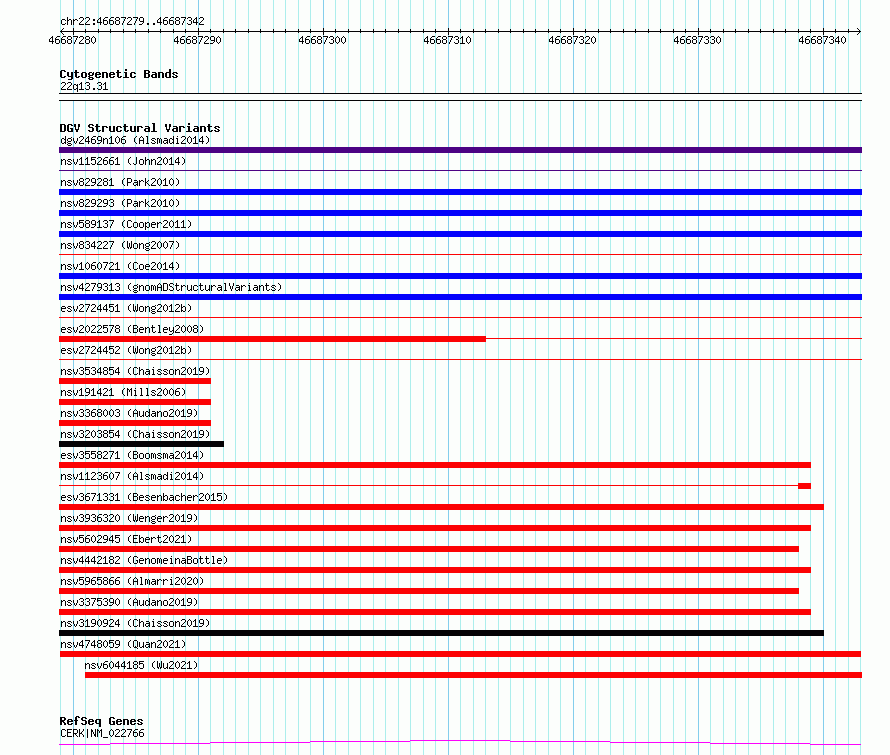This screenshot has width=890, height=755.
Task: Click the nsv829293 (Park2010) variant label
Action: coord(120,203)
